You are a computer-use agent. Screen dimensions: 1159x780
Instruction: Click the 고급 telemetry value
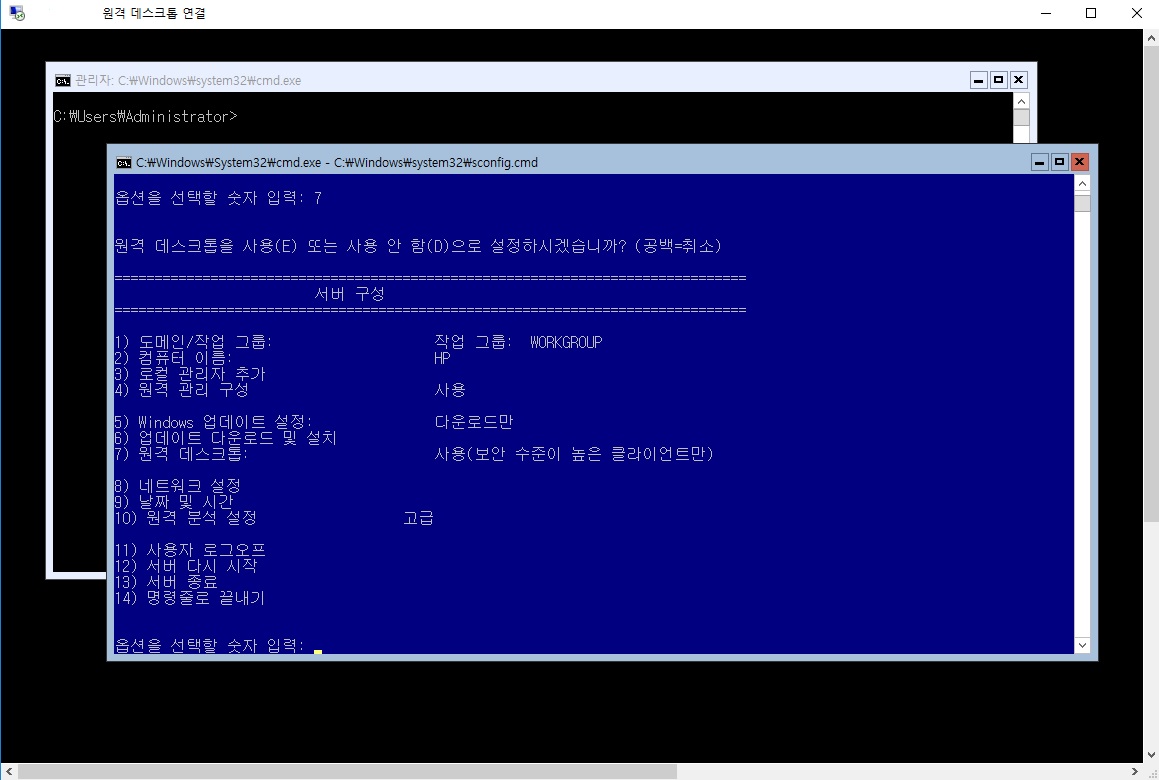point(418,518)
